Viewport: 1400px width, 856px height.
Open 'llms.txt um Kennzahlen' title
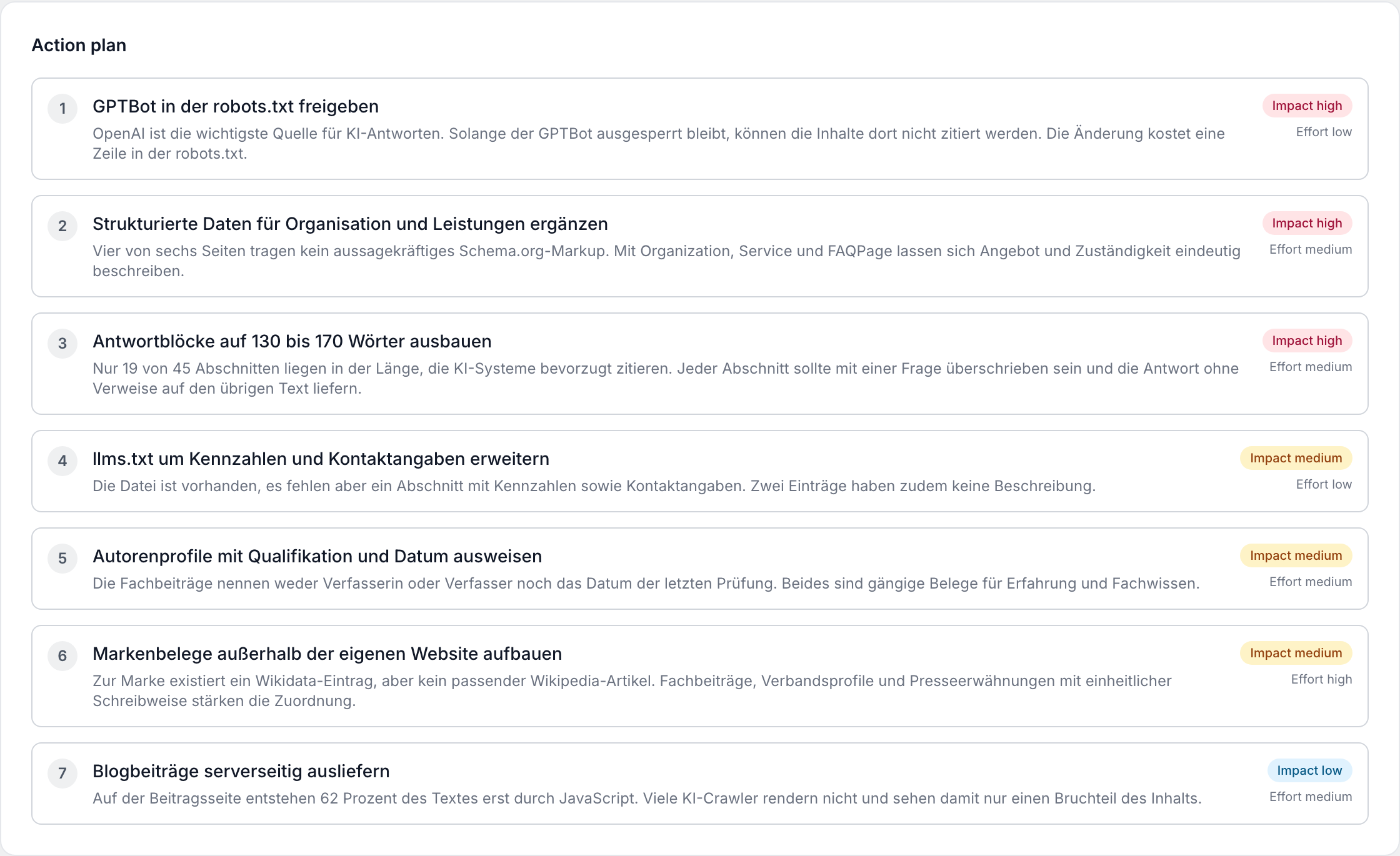click(x=321, y=459)
